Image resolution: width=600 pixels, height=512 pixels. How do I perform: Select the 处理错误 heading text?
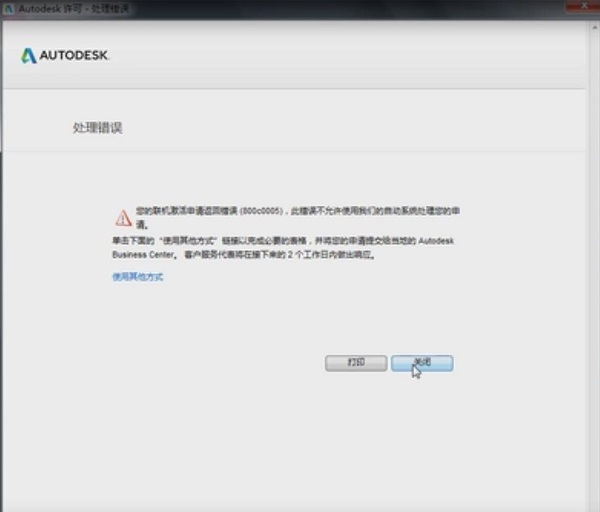(98, 127)
